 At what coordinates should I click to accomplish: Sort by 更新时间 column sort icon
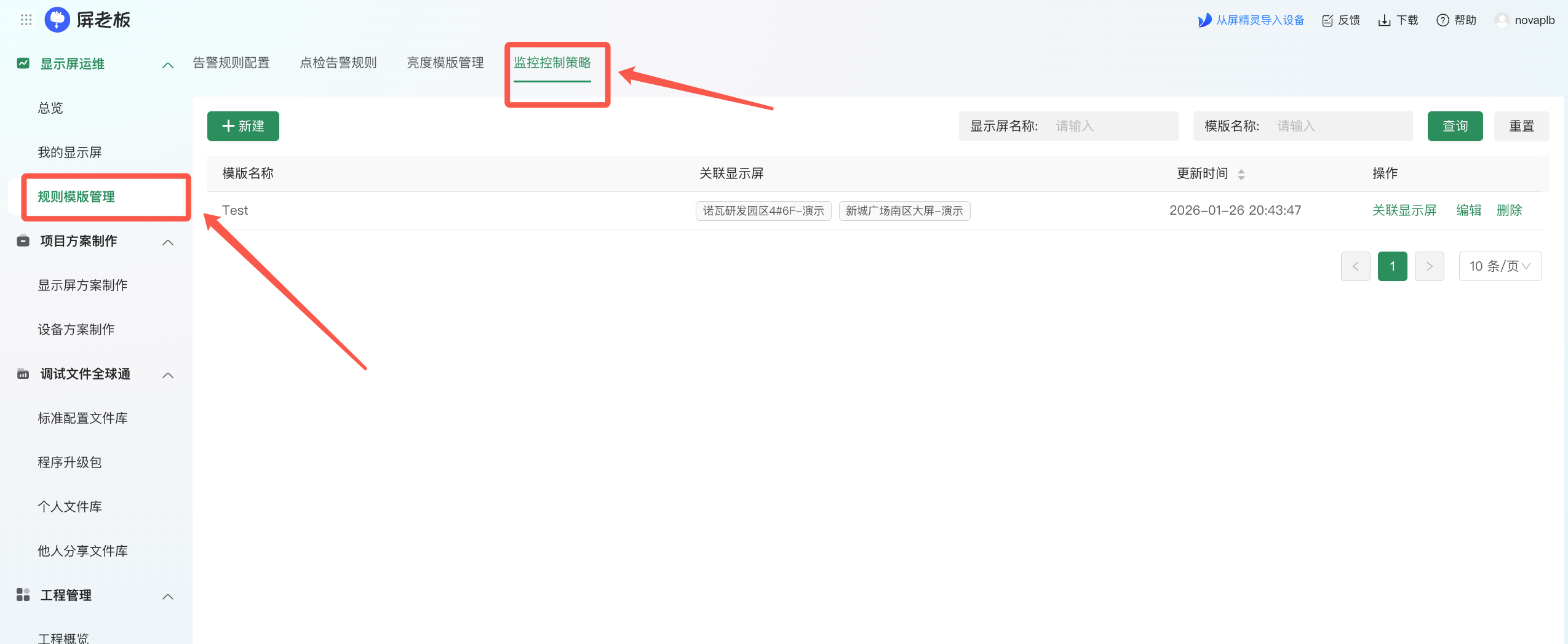[1241, 175]
